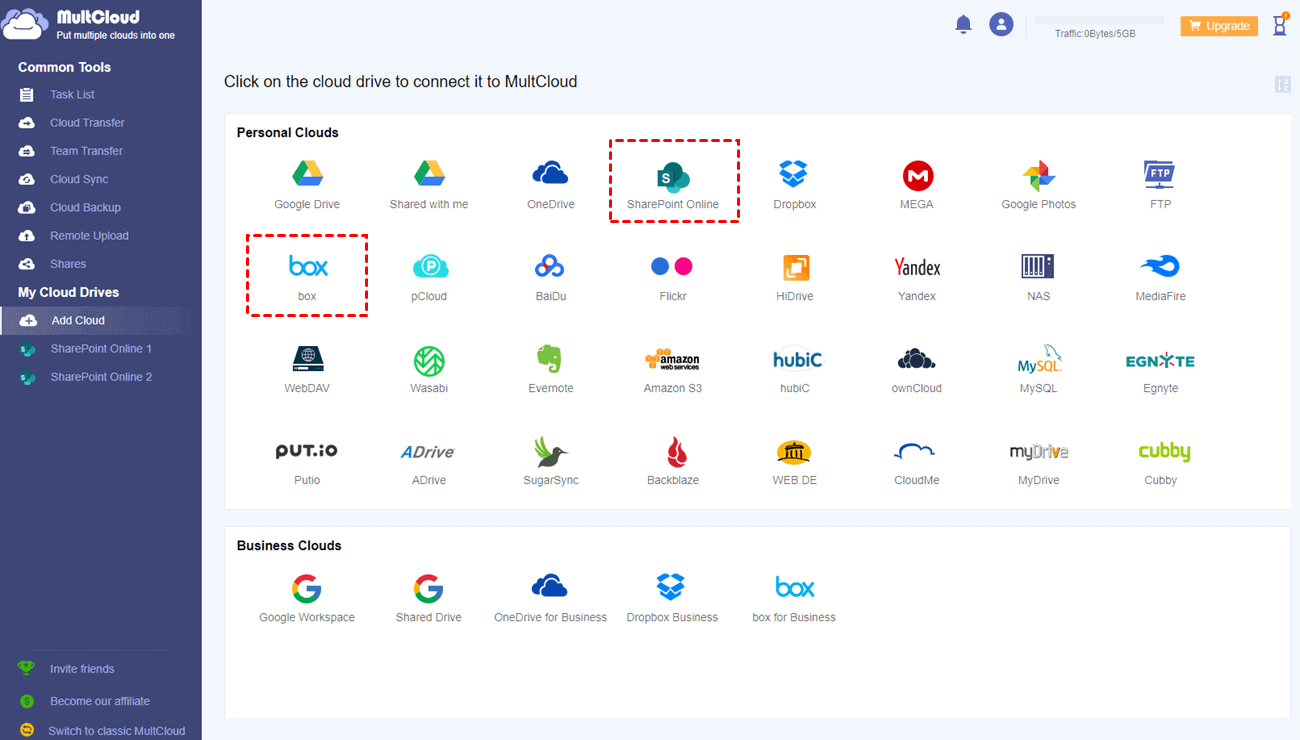The width and height of the screenshot is (1300, 740).
Task: Select OneDrive for Business
Action: (551, 598)
